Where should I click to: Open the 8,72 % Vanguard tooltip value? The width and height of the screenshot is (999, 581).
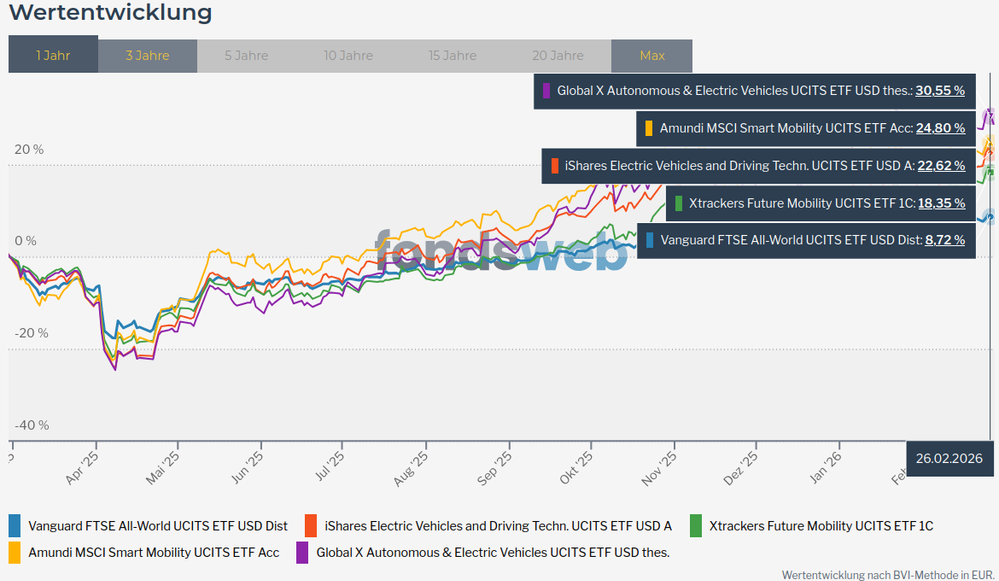point(945,240)
